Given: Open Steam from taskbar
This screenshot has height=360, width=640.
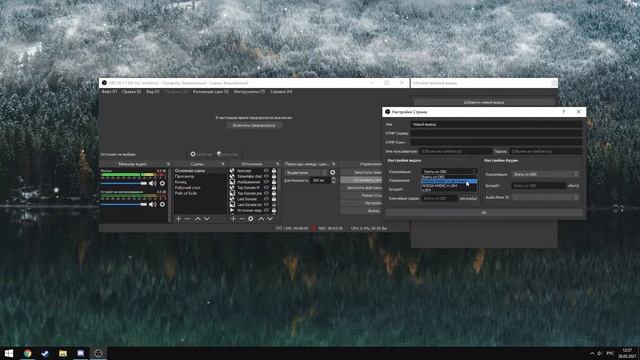Looking at the screenshot, I should click(45, 353).
